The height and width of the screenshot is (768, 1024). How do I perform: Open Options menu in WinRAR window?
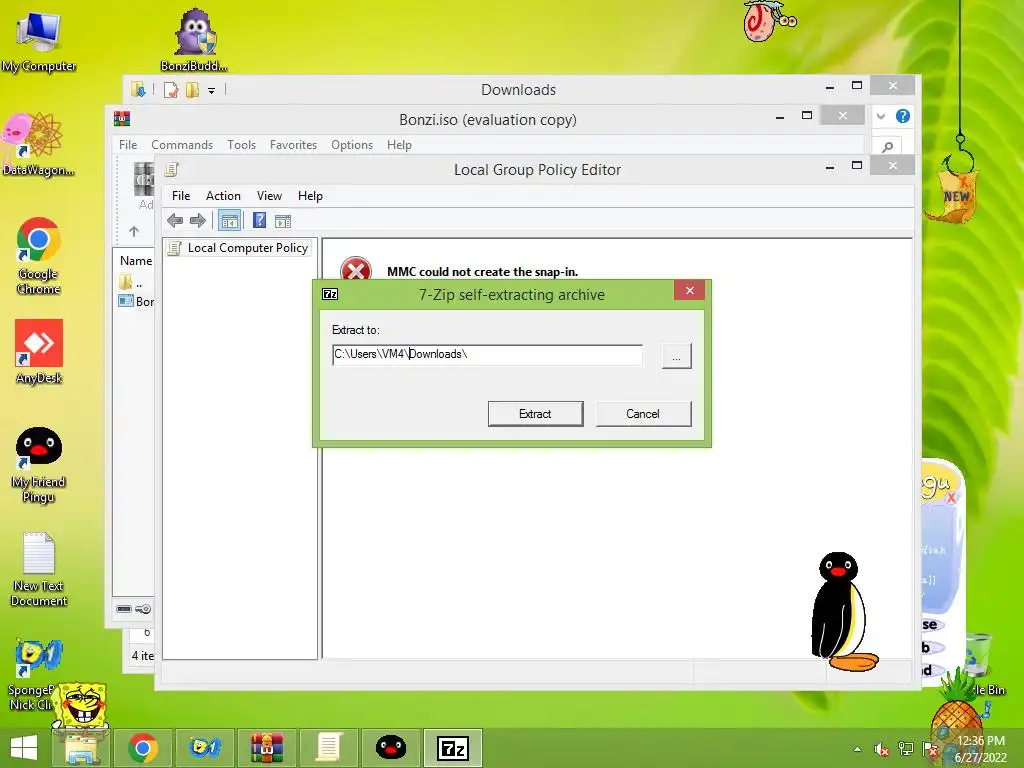point(352,145)
